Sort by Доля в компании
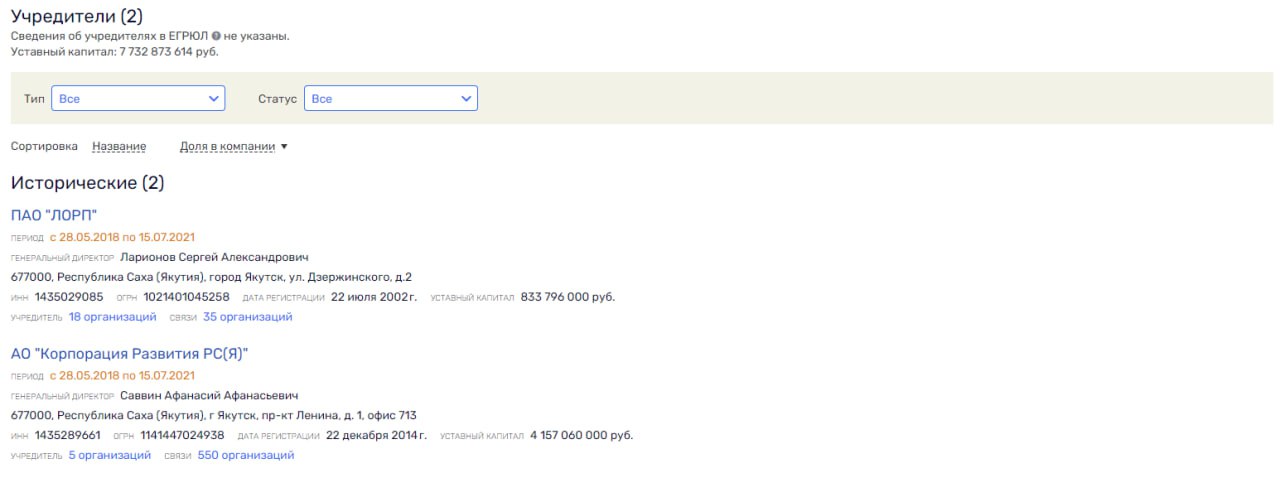 tap(227, 146)
